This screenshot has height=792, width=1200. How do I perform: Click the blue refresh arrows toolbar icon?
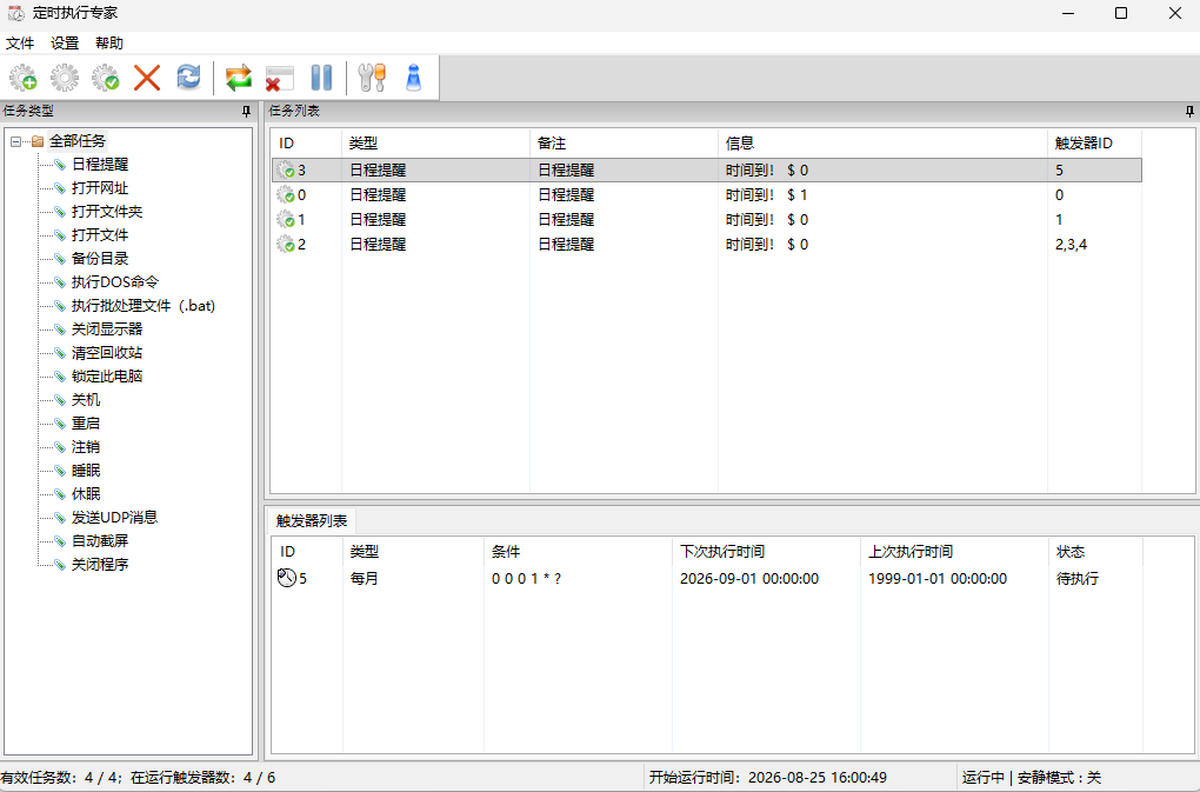tap(188, 78)
